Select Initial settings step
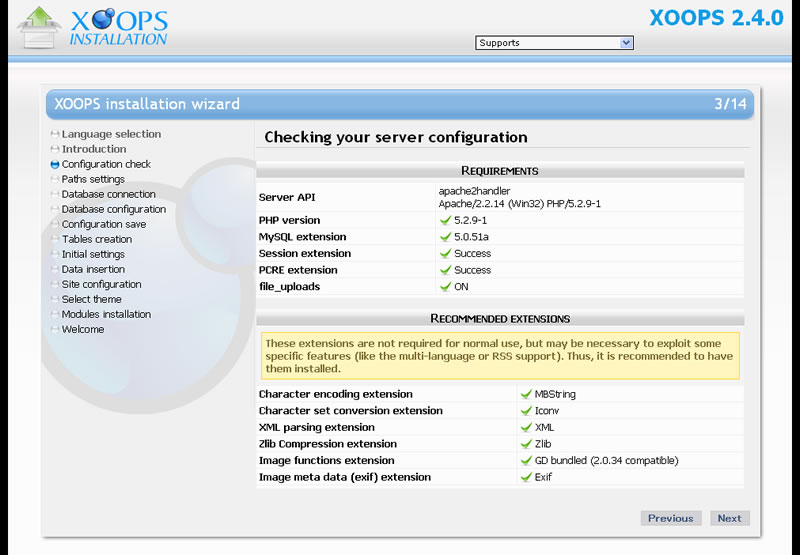Screen dimensions: 800x555 [x=93, y=254]
